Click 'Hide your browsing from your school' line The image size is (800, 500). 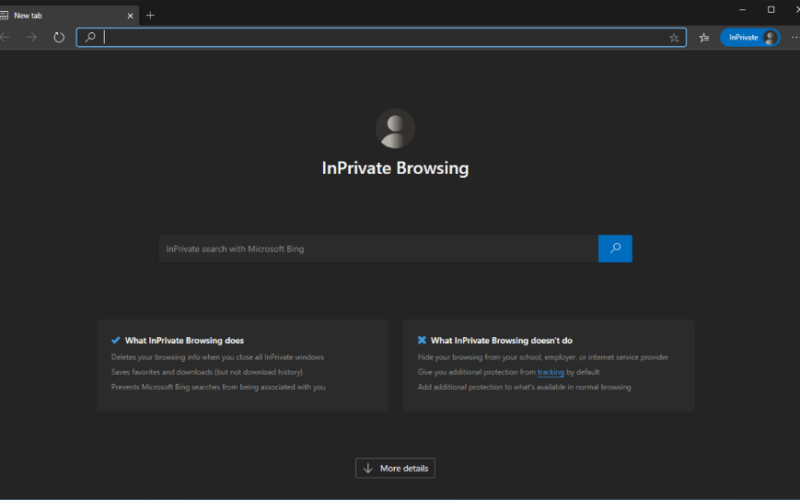point(543,357)
